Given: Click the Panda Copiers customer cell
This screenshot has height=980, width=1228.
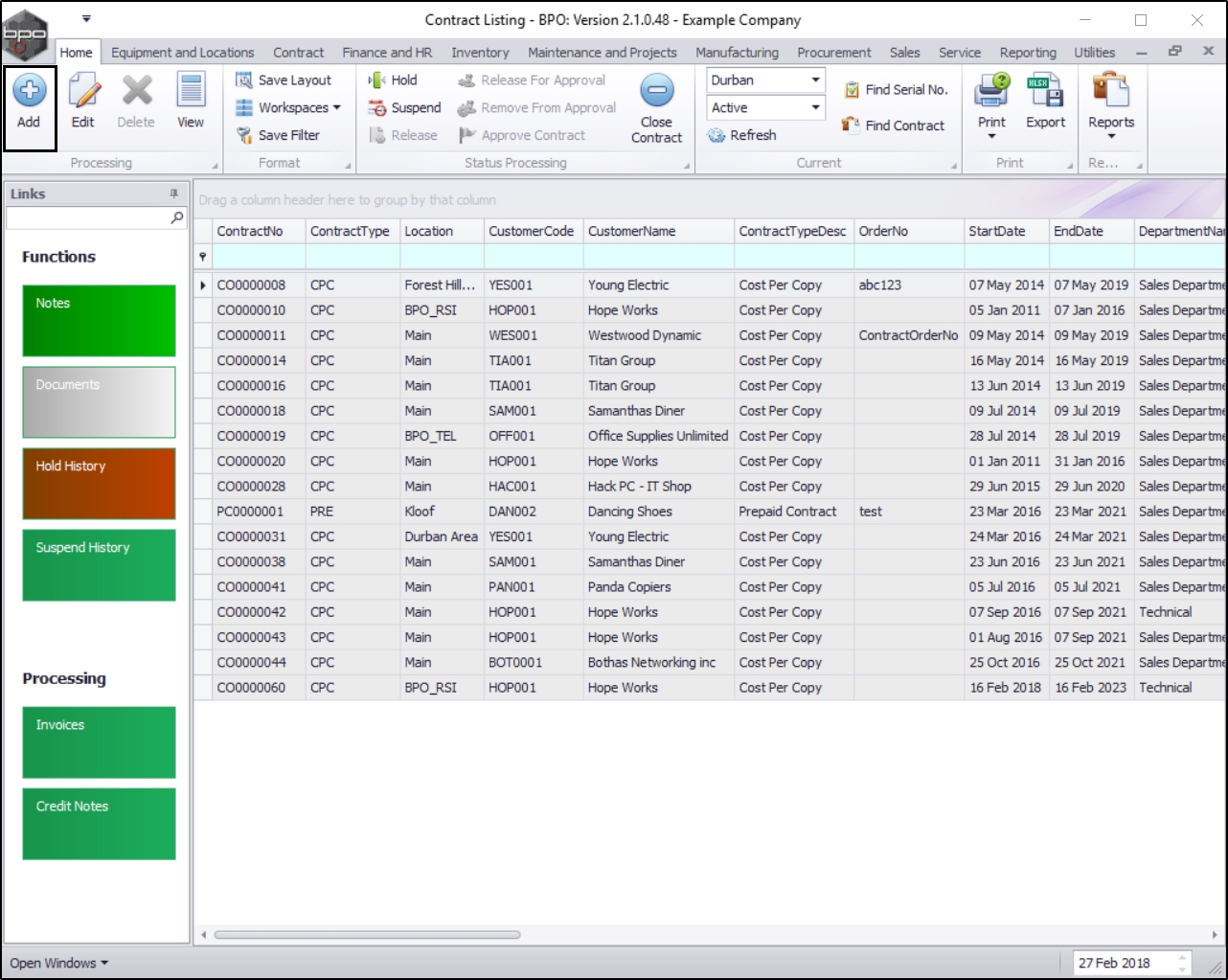Looking at the screenshot, I should point(659,587).
